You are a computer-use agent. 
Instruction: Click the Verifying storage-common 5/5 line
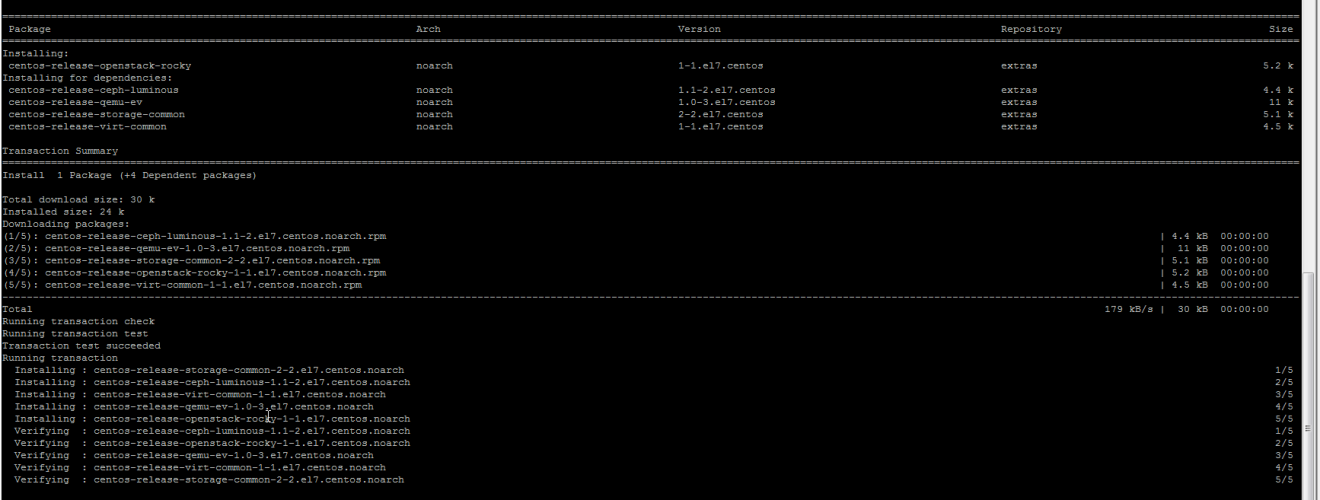pyautogui.click(x=654, y=480)
